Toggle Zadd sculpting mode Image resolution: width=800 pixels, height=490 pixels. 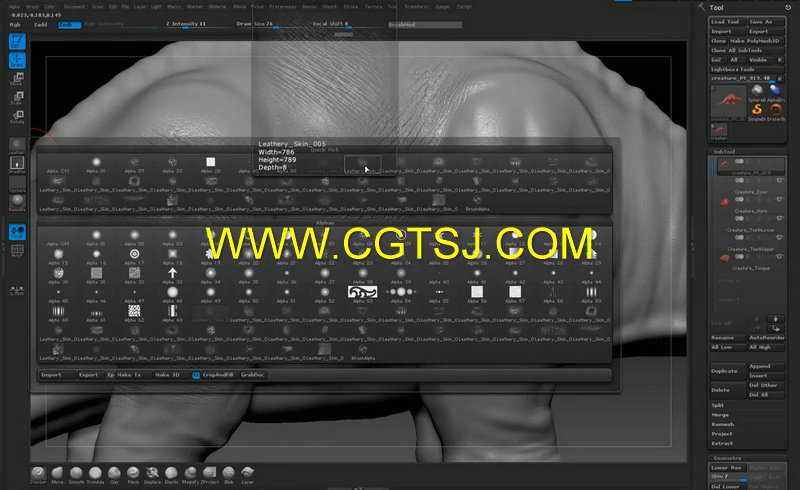40,24
